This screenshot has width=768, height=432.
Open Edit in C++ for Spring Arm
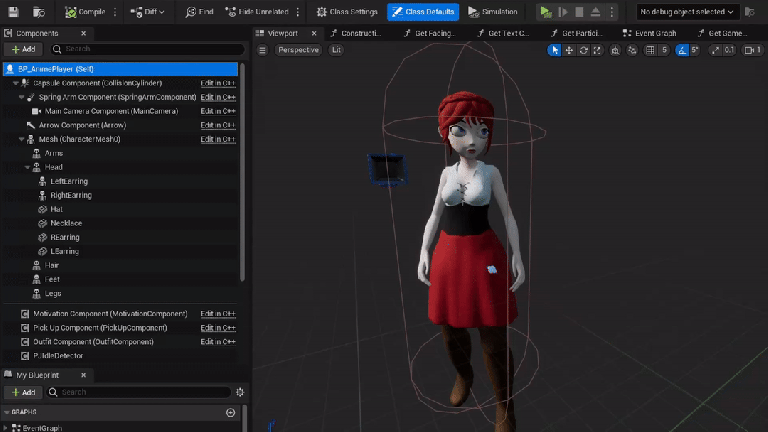click(218, 97)
